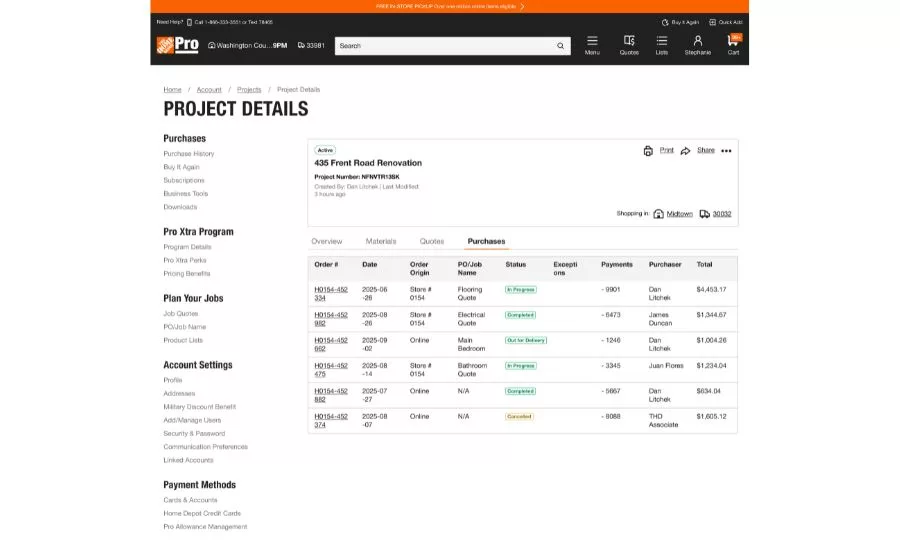Image resolution: width=900 pixels, height=550 pixels.
Task: Click the printer icon on project card
Action: [648, 151]
